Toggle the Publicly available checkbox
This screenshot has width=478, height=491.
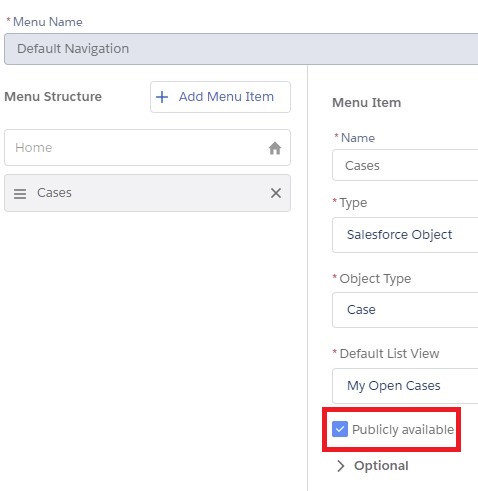[340, 429]
